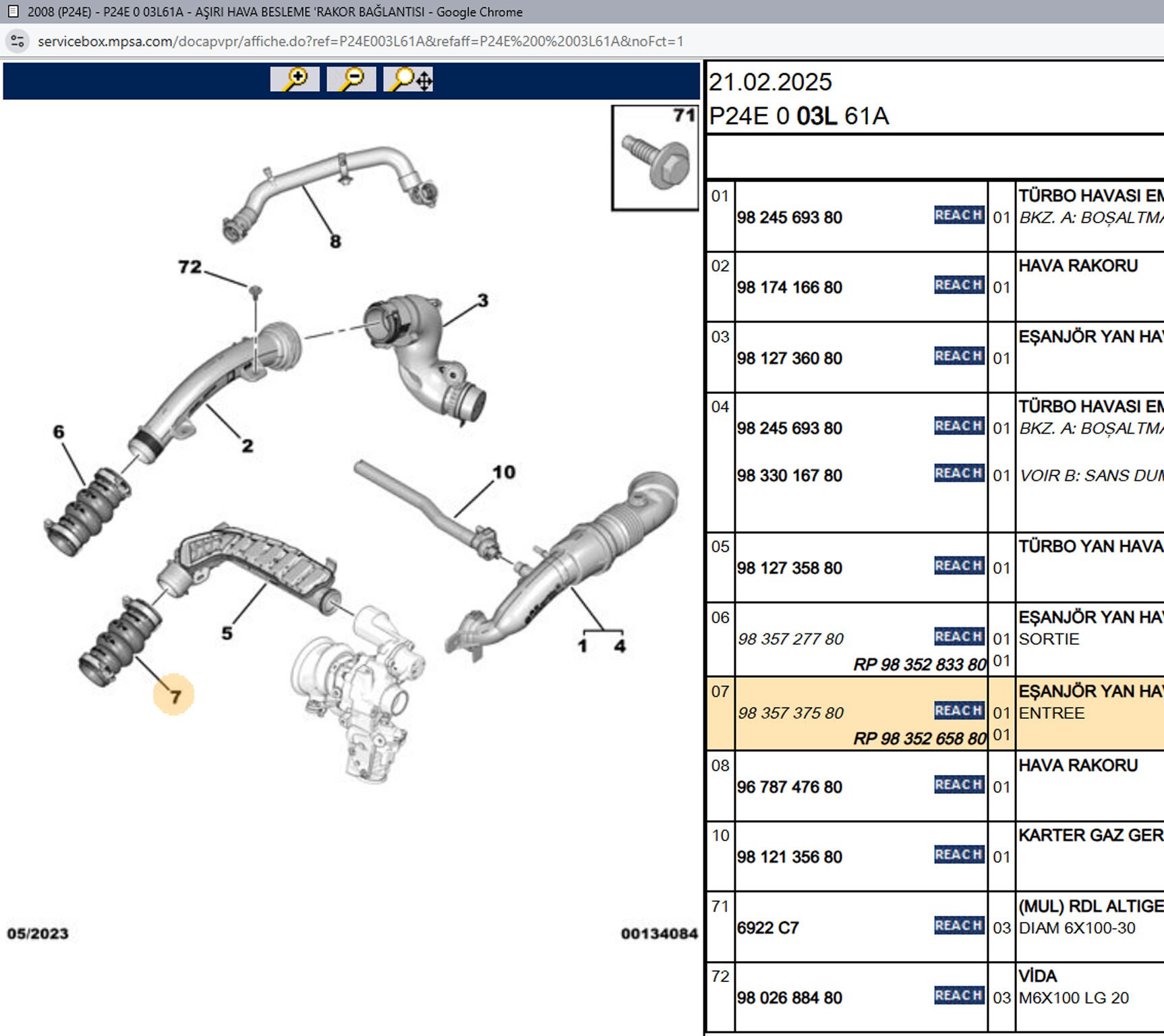
Task: Click part number 98 026 884 80
Action: click(x=789, y=998)
